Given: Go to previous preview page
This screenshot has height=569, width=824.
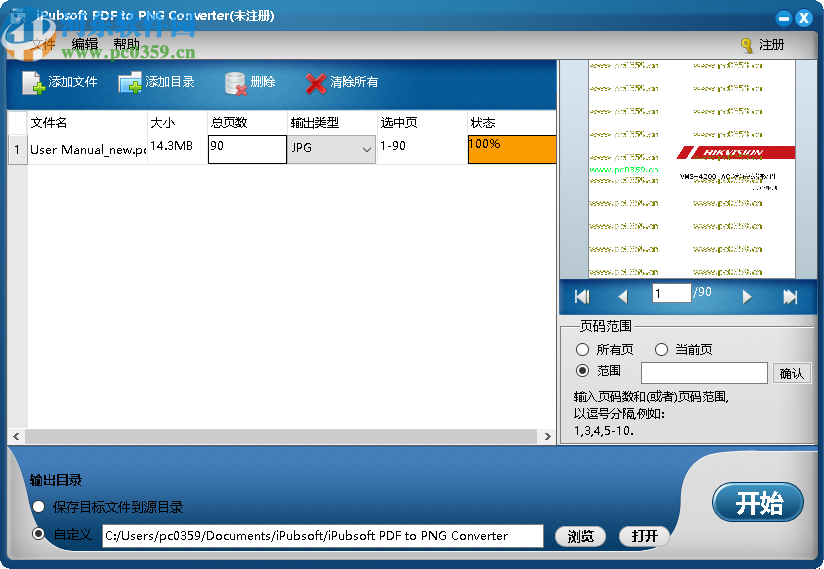Looking at the screenshot, I should tap(623, 297).
